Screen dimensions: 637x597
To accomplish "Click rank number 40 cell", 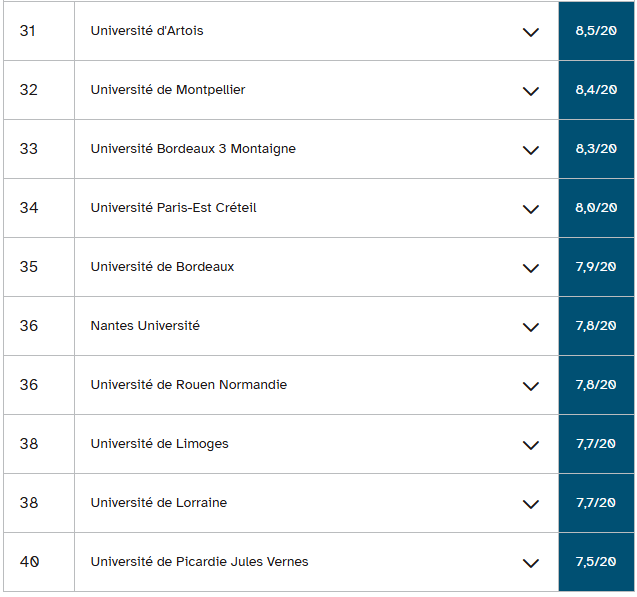I will 29,562.
